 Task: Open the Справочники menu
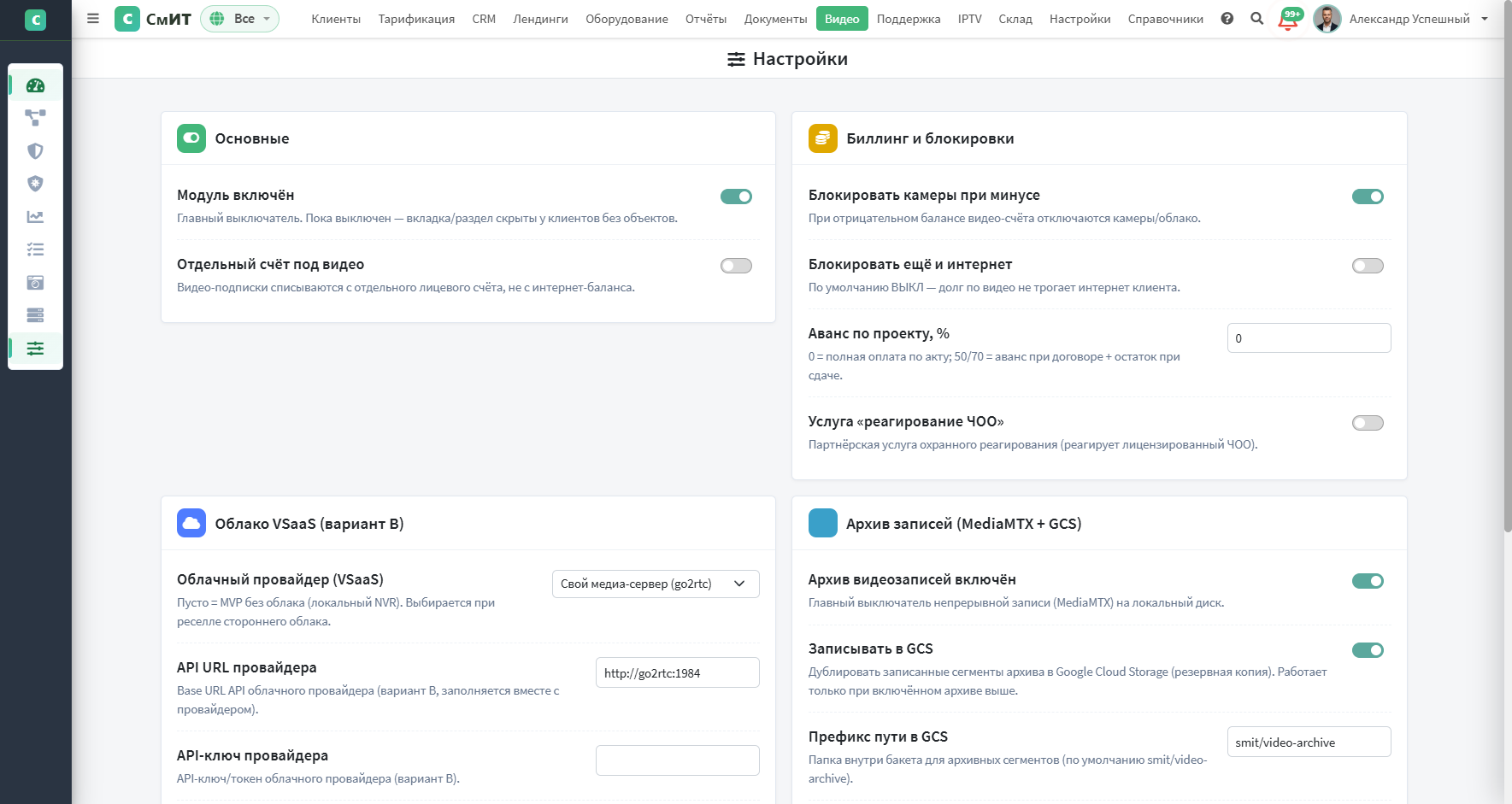click(1165, 19)
